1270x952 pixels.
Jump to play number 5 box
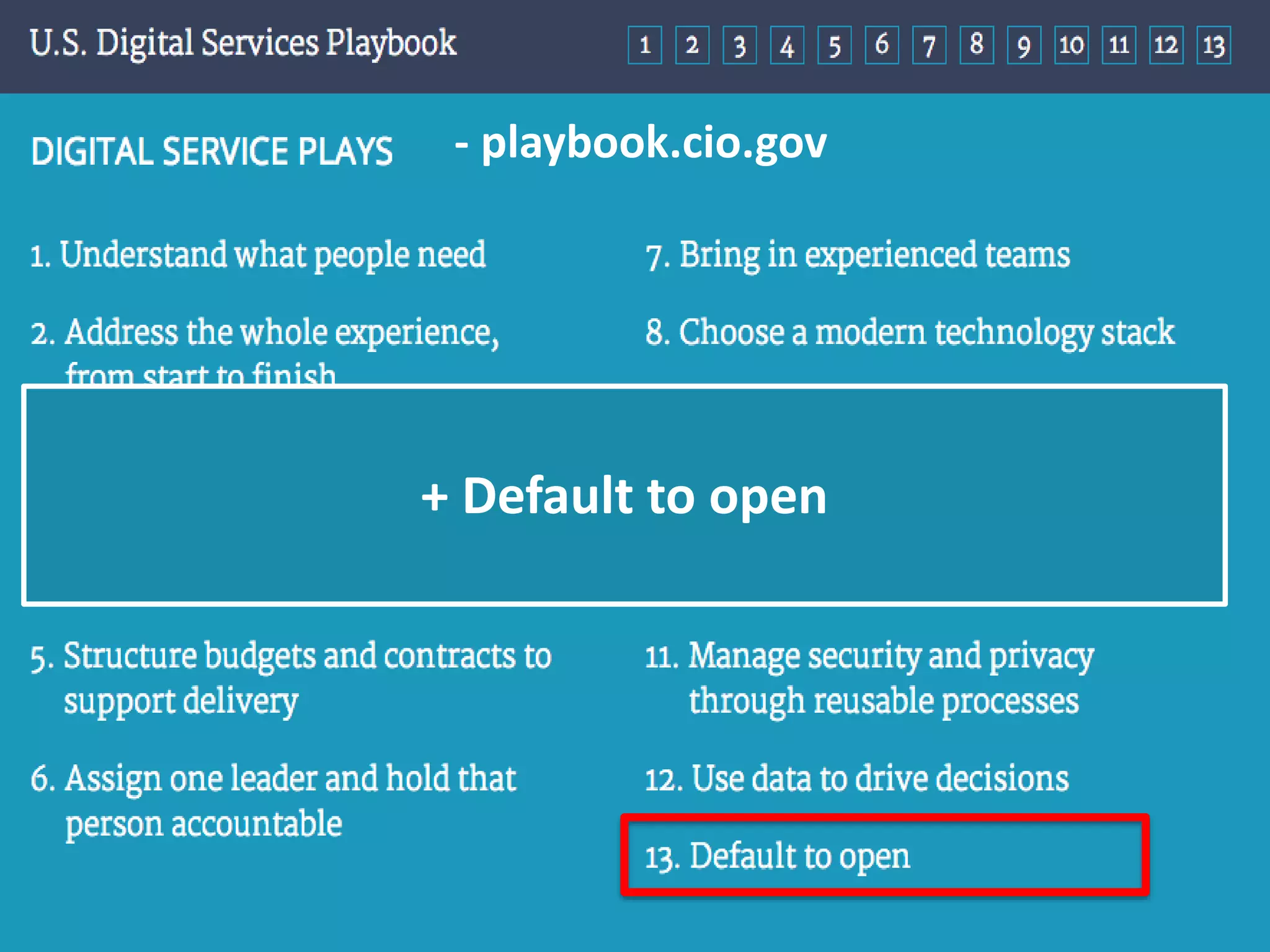click(835, 45)
